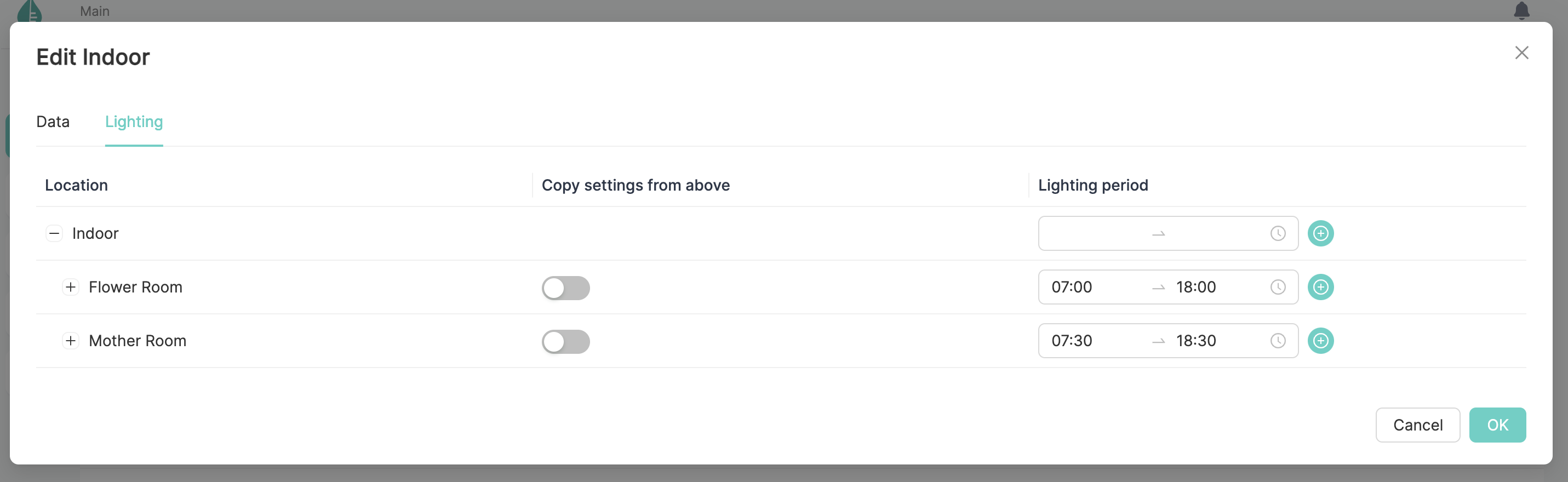Close the Edit Indoor dialog
Viewport: 1568px width, 482px height.
point(1521,53)
